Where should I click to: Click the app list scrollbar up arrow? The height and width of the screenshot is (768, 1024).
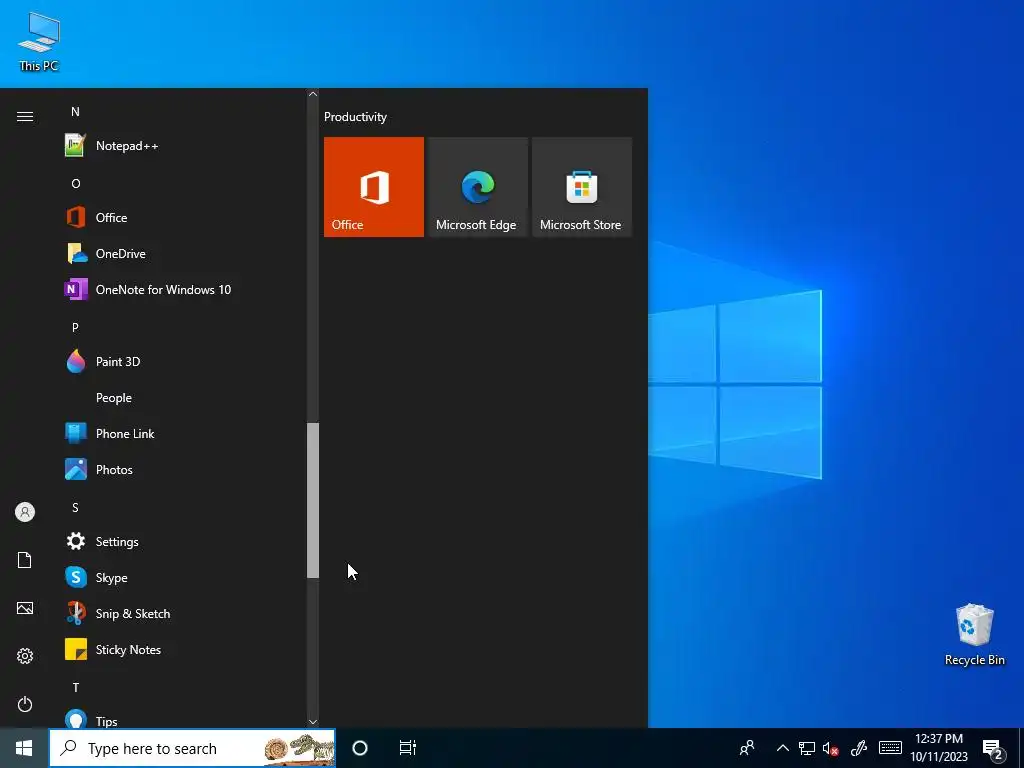(313, 94)
